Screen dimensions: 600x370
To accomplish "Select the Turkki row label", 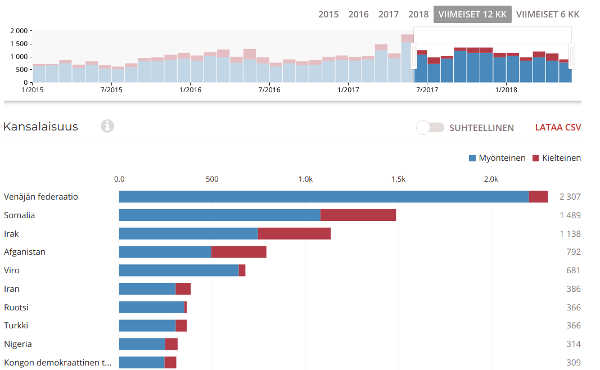I will point(16,325).
